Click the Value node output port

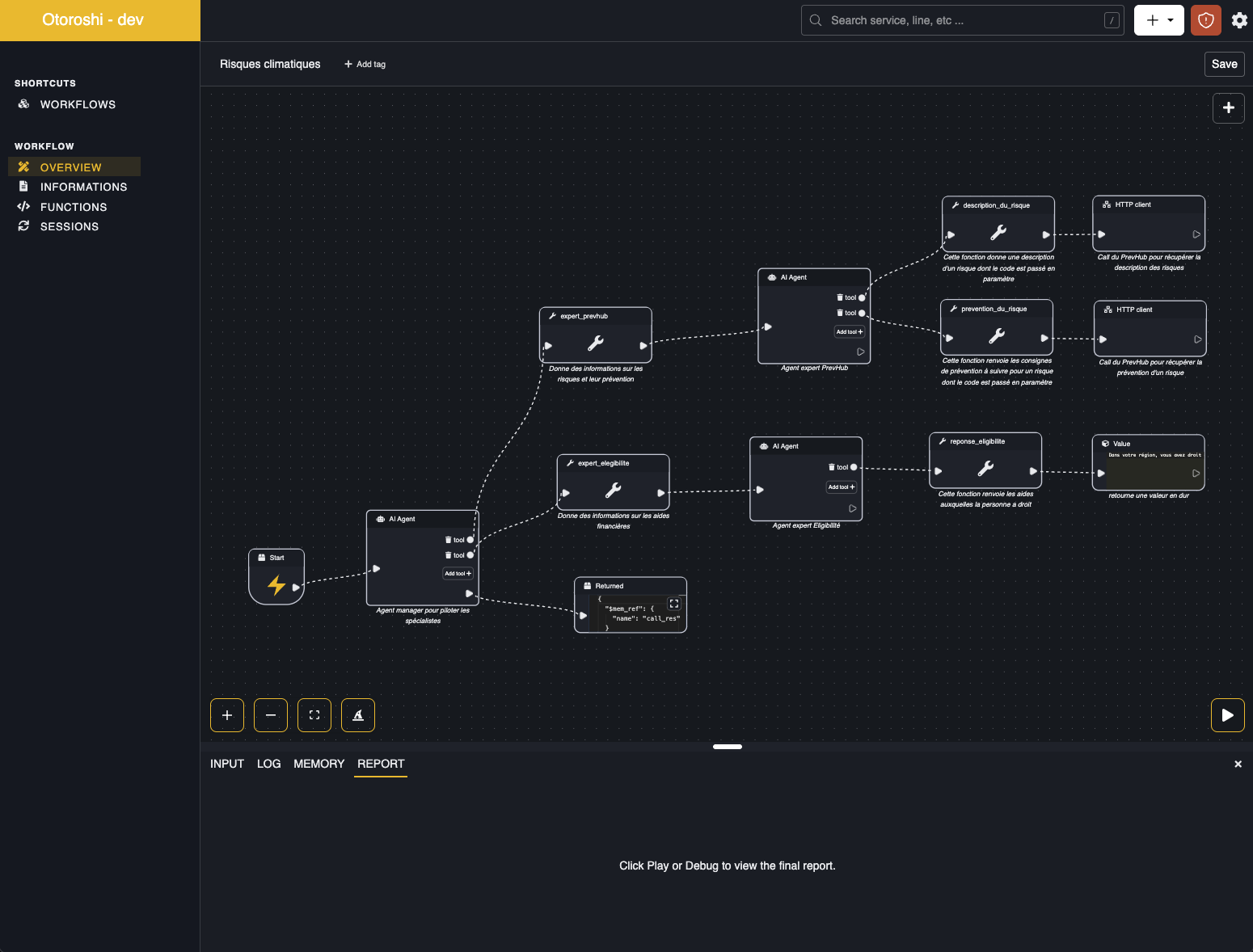(1196, 474)
